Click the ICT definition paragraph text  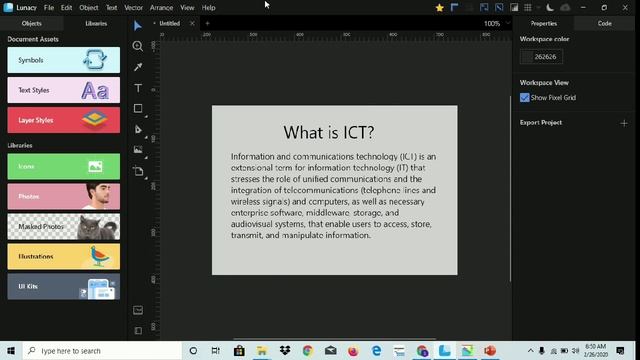[x=333, y=196]
